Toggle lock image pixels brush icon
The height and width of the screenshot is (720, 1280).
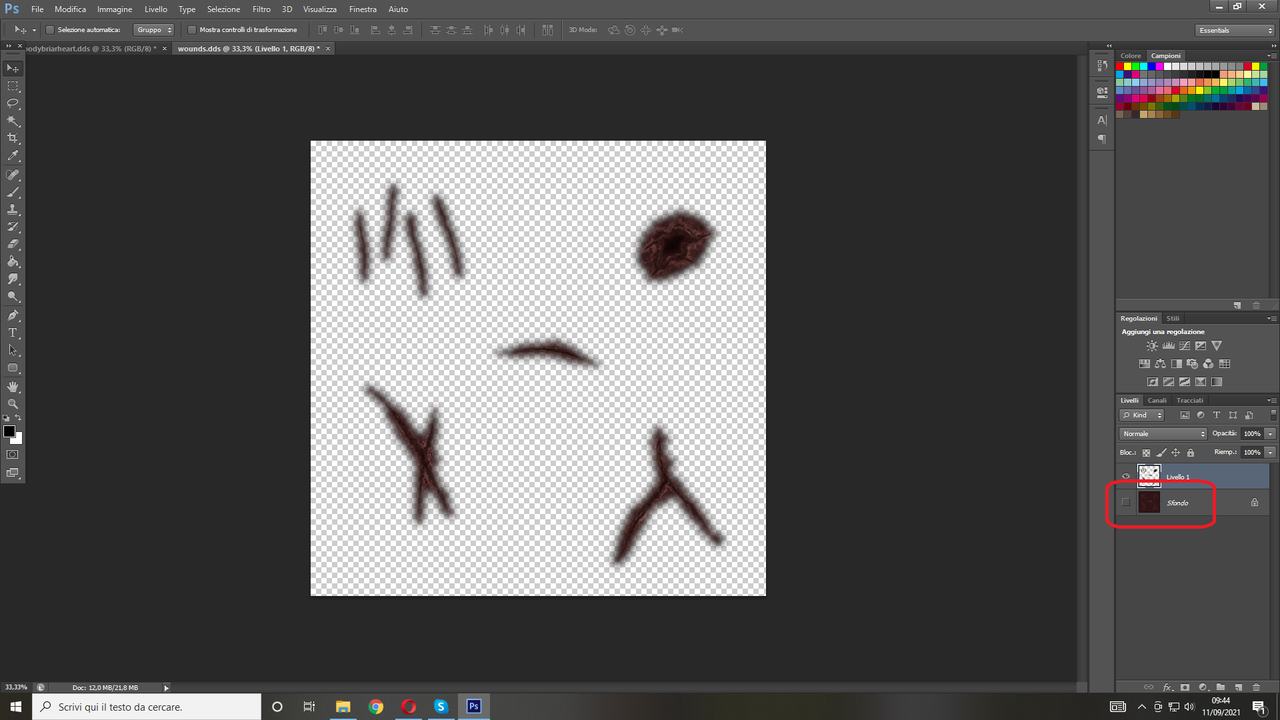tap(1161, 453)
